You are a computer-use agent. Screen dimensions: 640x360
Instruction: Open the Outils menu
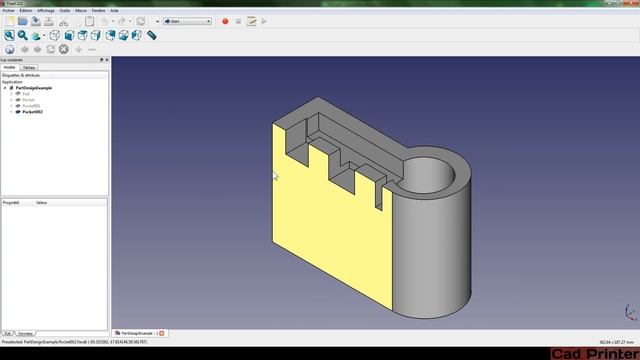tap(64, 10)
